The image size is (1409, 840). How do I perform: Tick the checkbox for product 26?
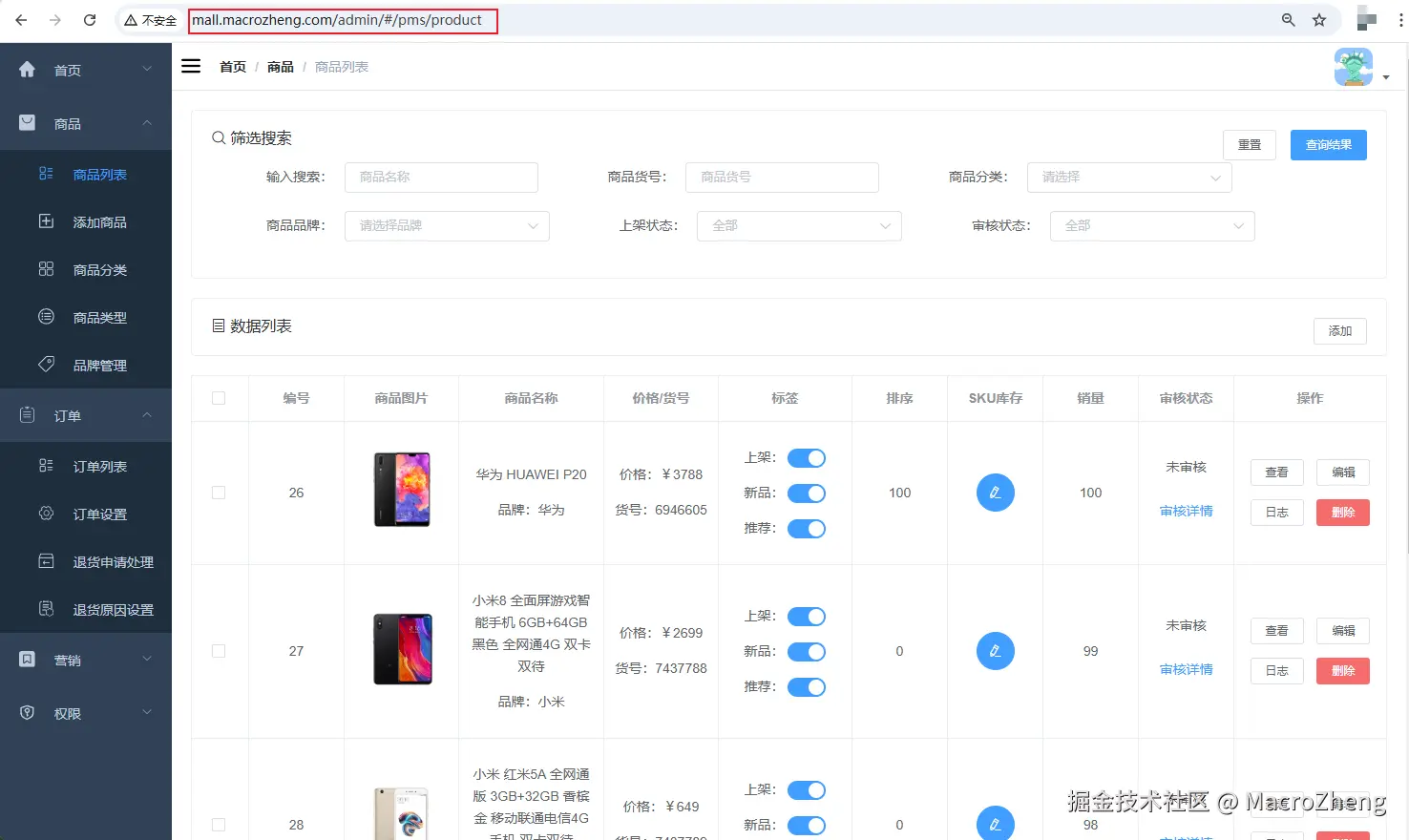[x=219, y=493]
